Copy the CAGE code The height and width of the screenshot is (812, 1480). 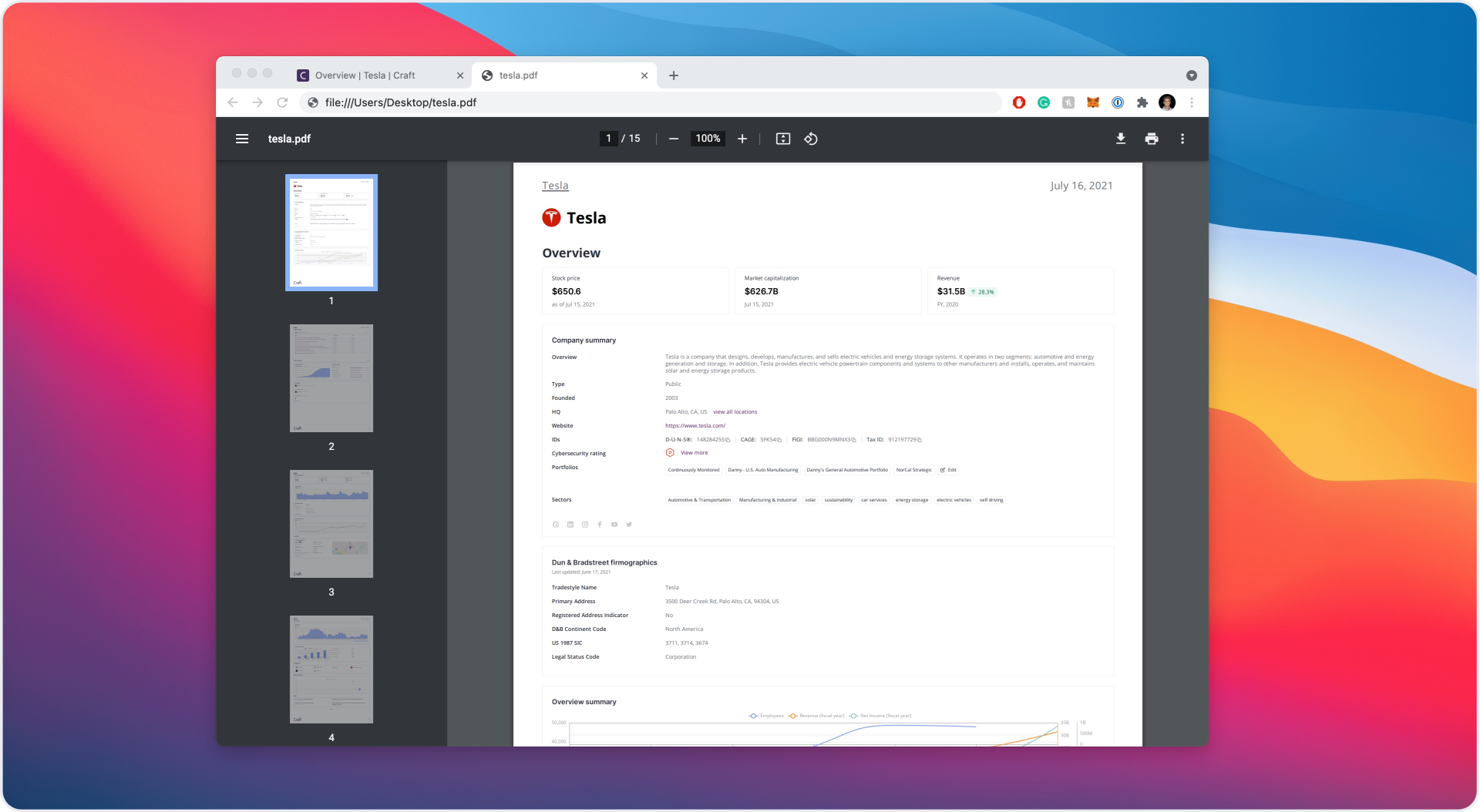(x=779, y=440)
